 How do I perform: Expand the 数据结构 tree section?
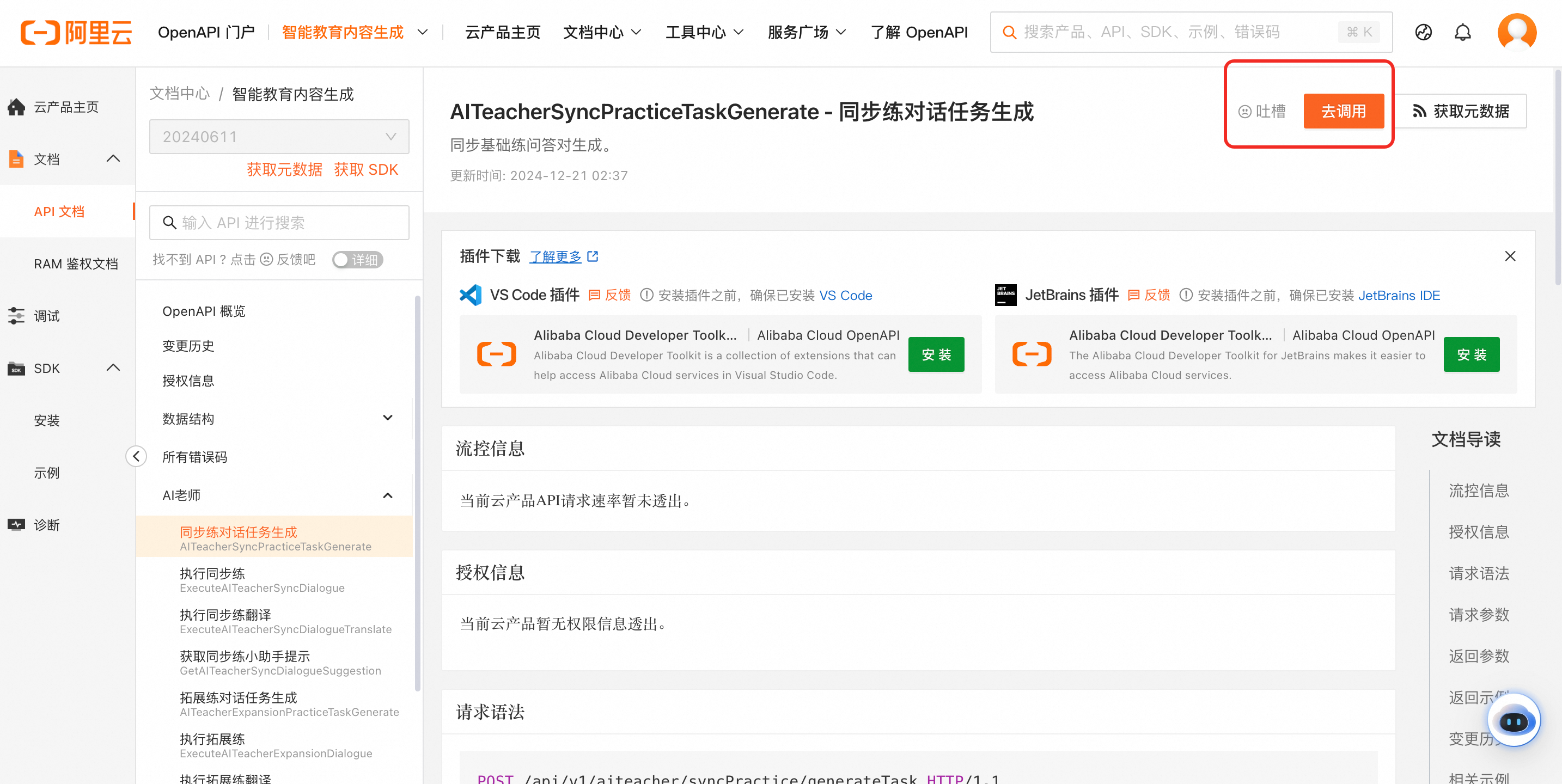[x=387, y=418]
